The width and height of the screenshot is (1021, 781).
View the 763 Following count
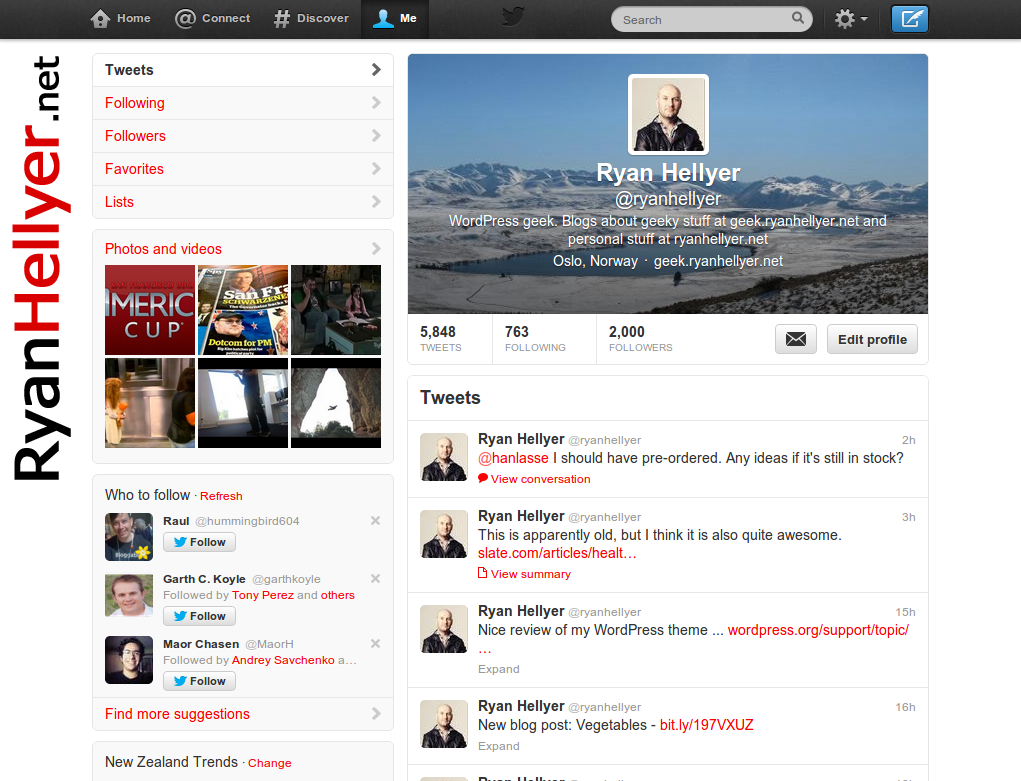point(535,339)
